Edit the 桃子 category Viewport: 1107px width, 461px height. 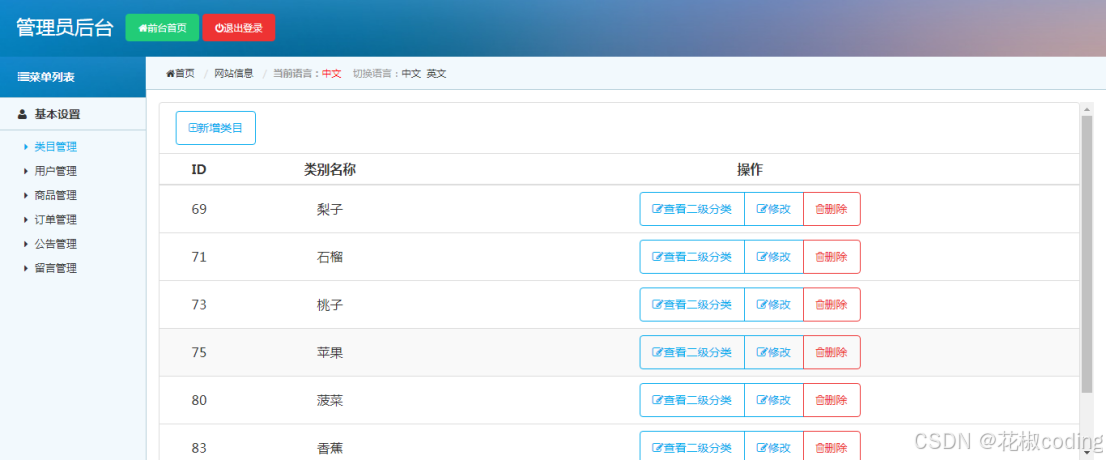click(x=774, y=304)
